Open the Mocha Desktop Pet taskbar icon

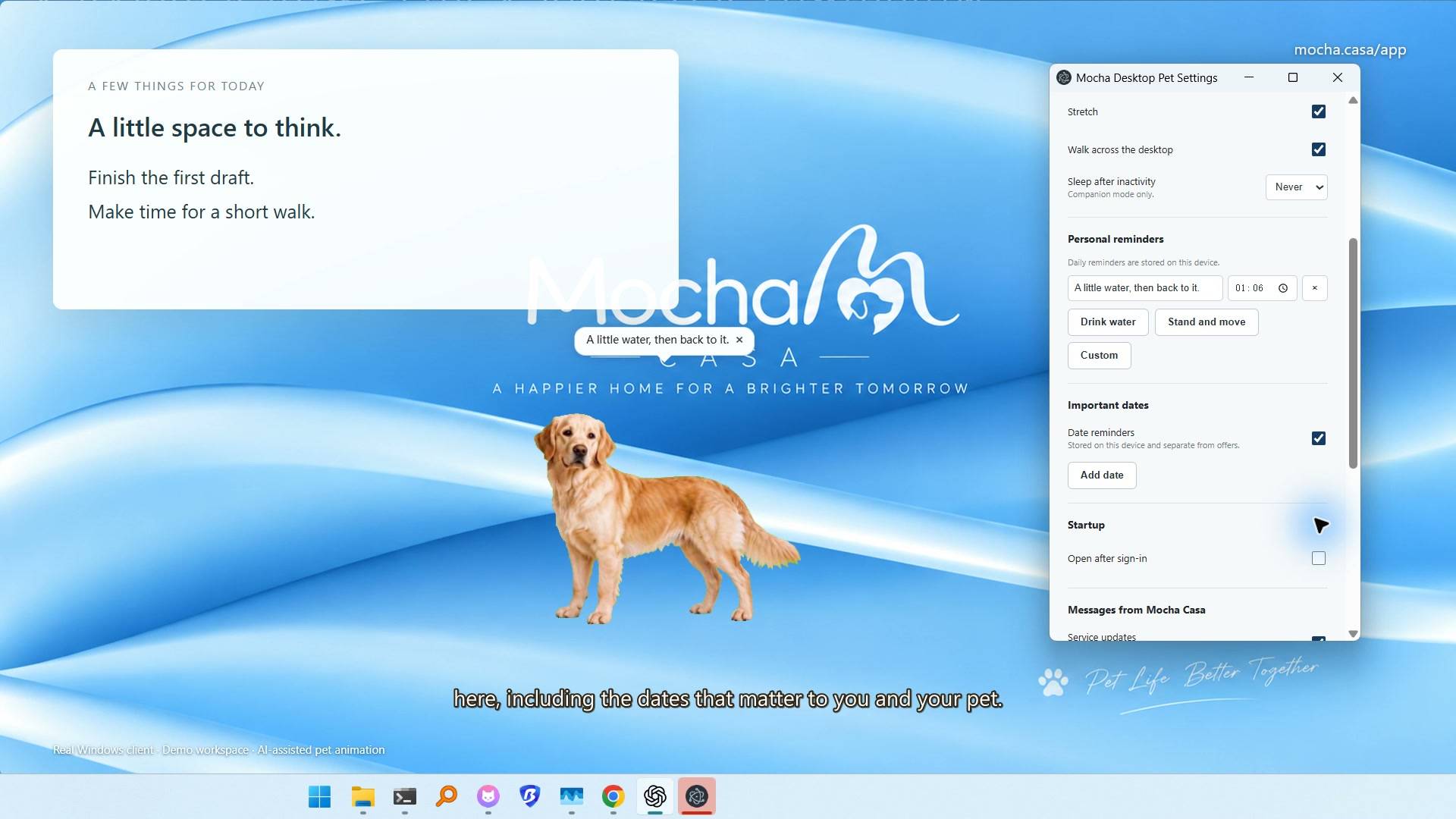(697, 796)
